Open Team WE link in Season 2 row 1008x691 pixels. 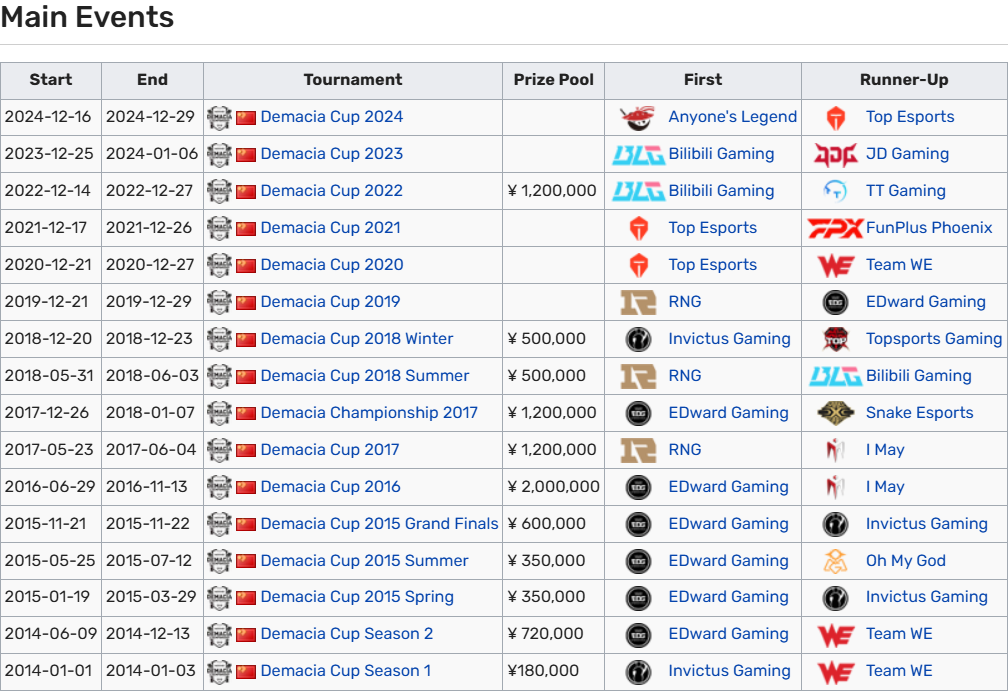[899, 634]
